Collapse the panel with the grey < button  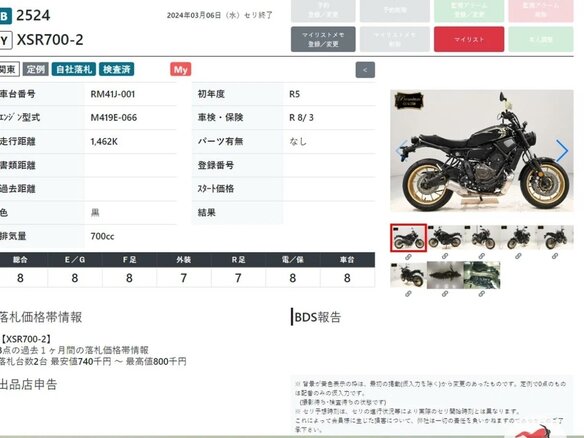365,70
